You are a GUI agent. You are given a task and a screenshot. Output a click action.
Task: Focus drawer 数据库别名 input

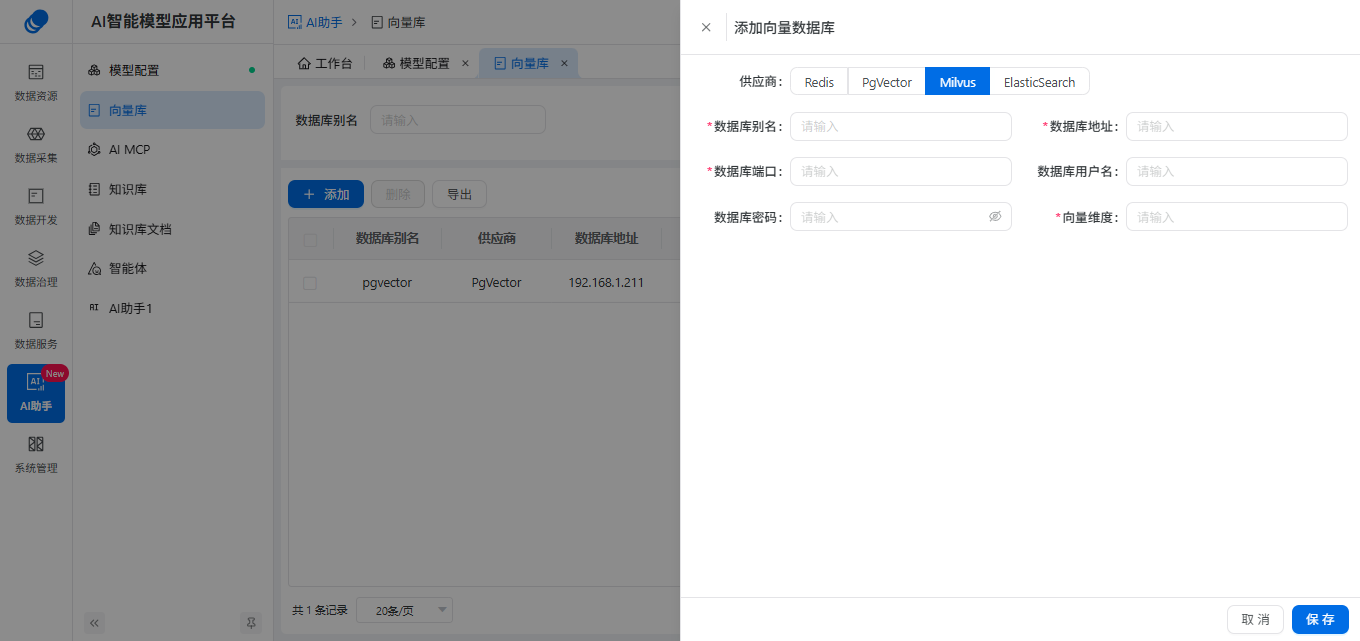tap(901, 126)
